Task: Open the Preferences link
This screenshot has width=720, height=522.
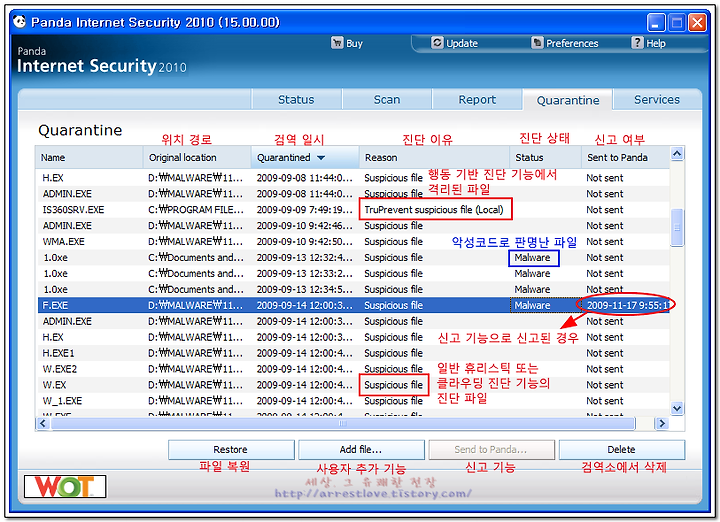Action: tap(572, 43)
